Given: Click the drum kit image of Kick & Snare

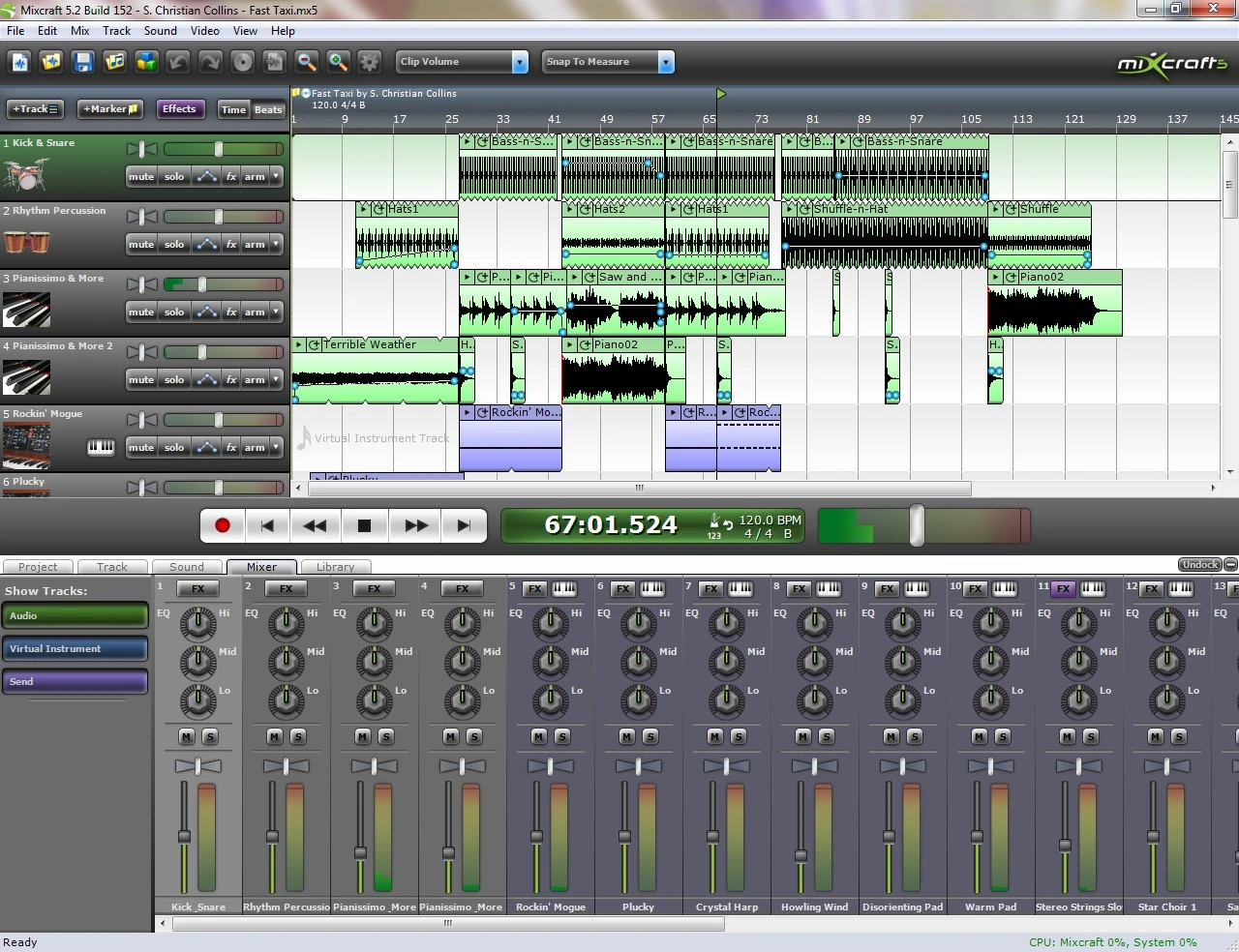Looking at the screenshot, I should 26,174.
